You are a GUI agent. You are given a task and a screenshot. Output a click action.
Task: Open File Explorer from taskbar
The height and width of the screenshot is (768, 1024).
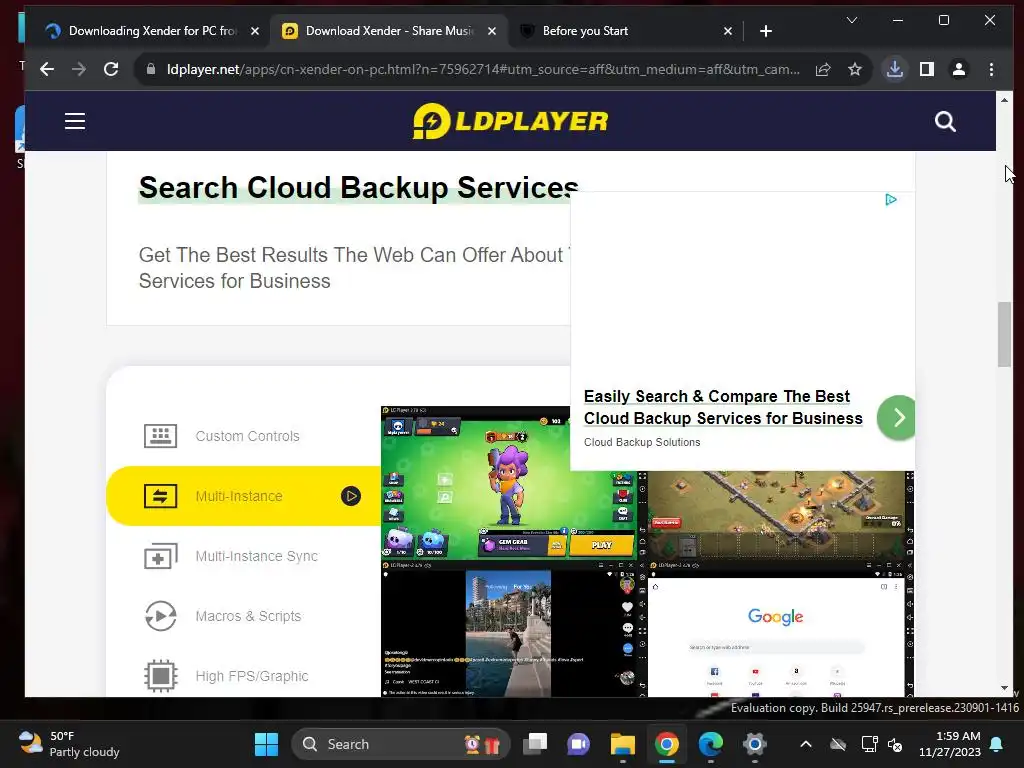coord(622,744)
